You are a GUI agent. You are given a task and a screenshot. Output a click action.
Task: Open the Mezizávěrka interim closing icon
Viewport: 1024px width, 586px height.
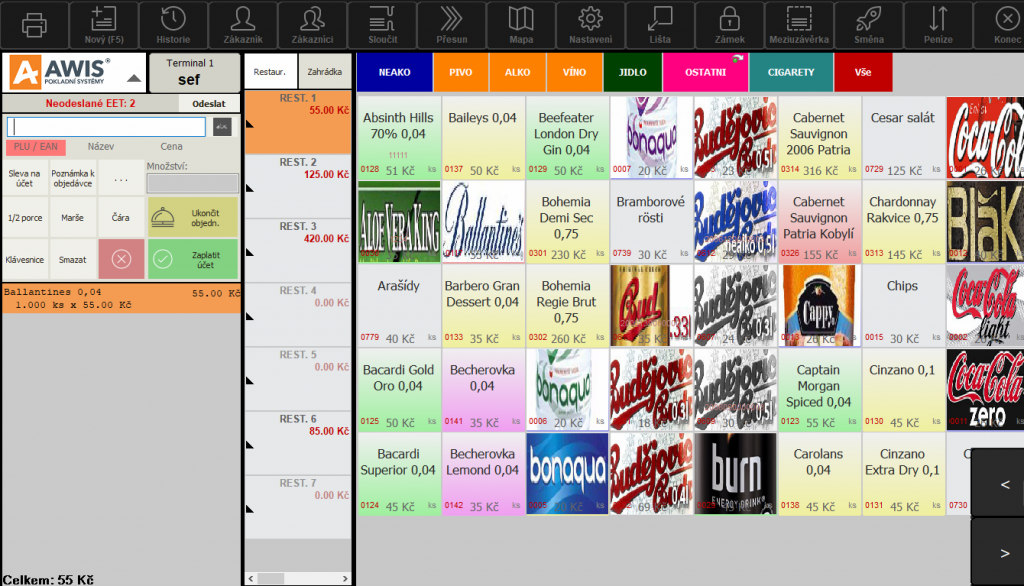pos(799,25)
